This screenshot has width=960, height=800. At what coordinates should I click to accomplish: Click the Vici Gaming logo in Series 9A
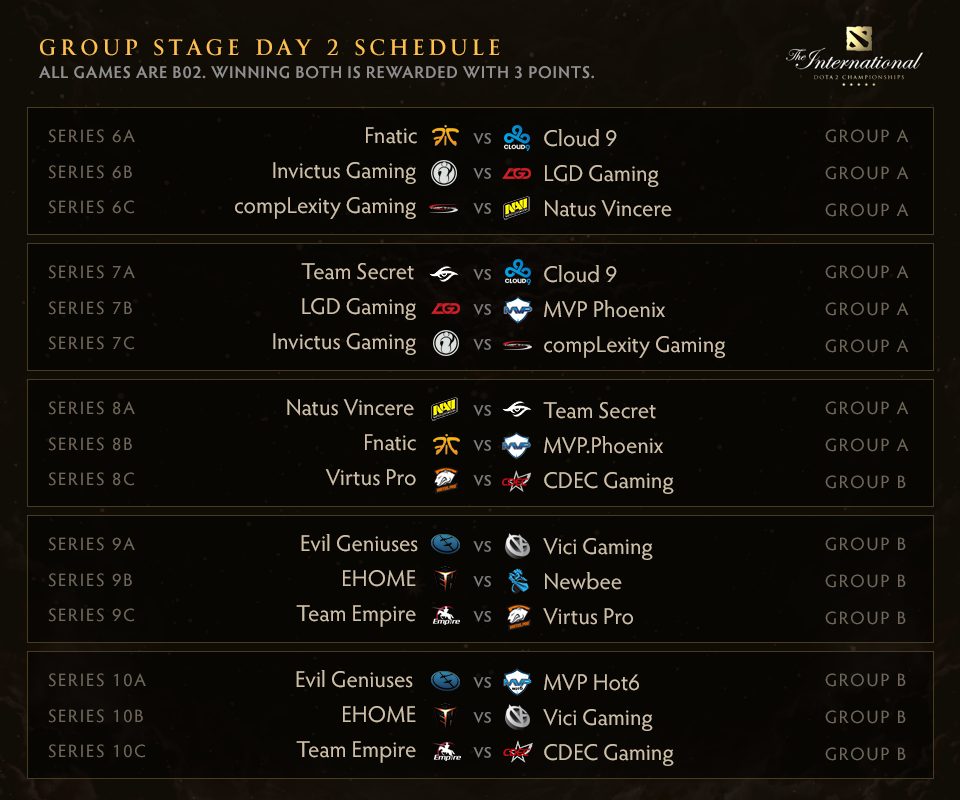pos(517,546)
